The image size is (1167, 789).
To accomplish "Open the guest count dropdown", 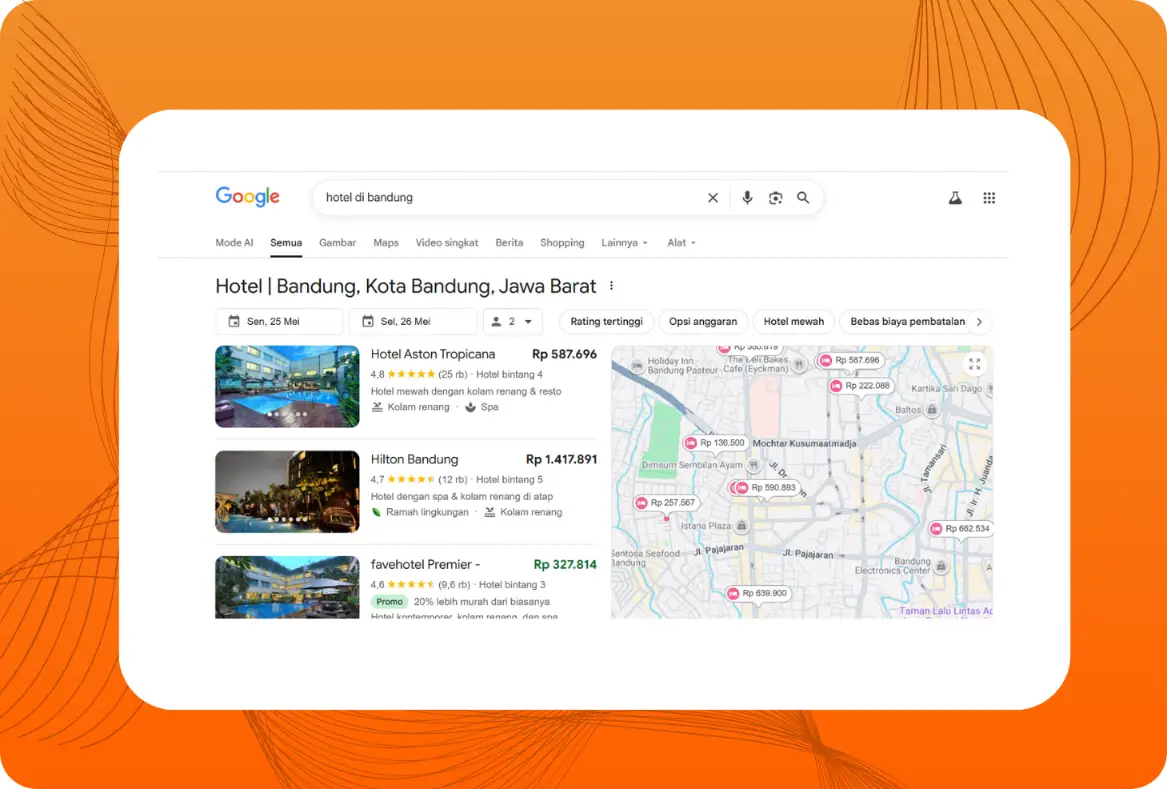I will click(512, 322).
